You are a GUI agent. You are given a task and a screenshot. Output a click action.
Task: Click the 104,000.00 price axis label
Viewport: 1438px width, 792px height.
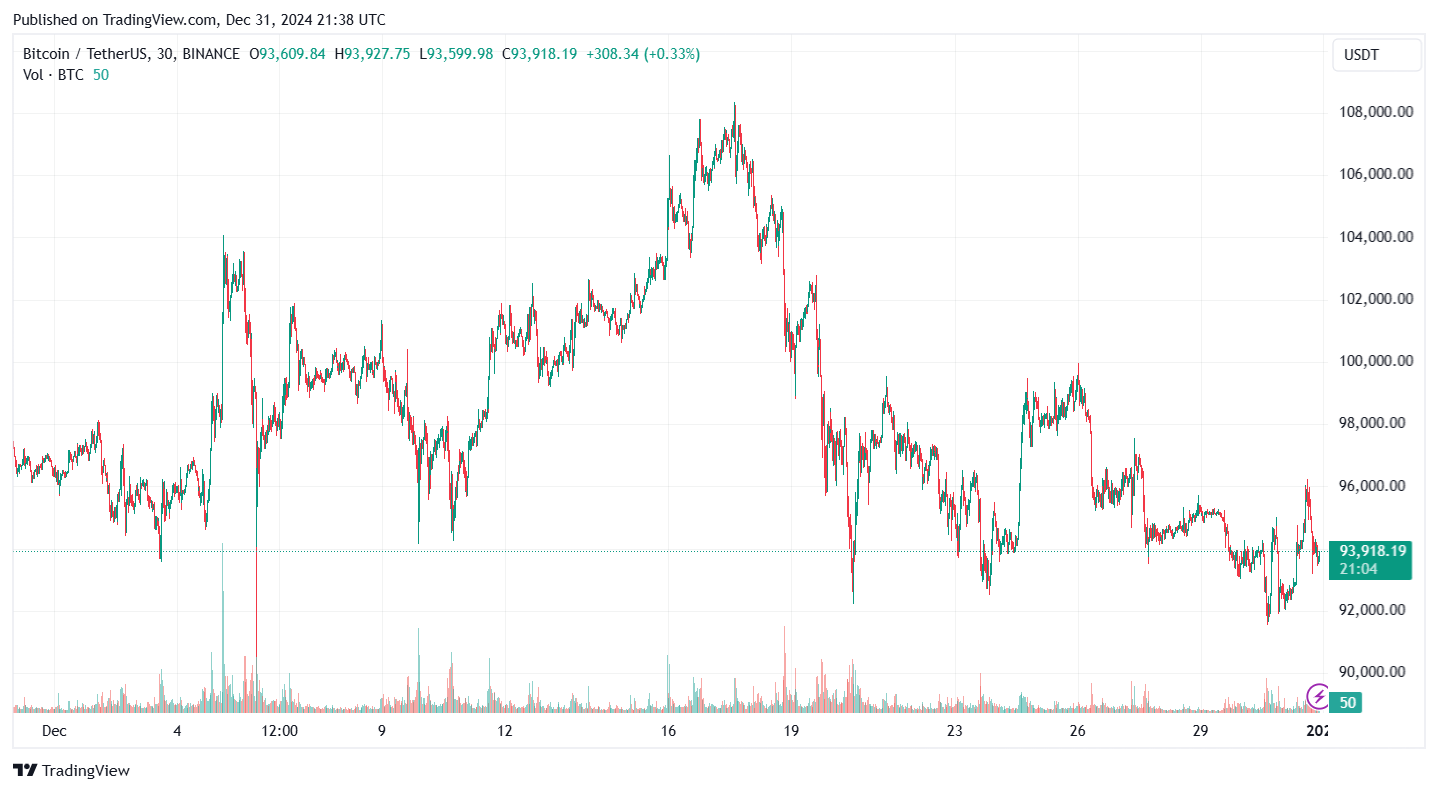(x=1376, y=237)
